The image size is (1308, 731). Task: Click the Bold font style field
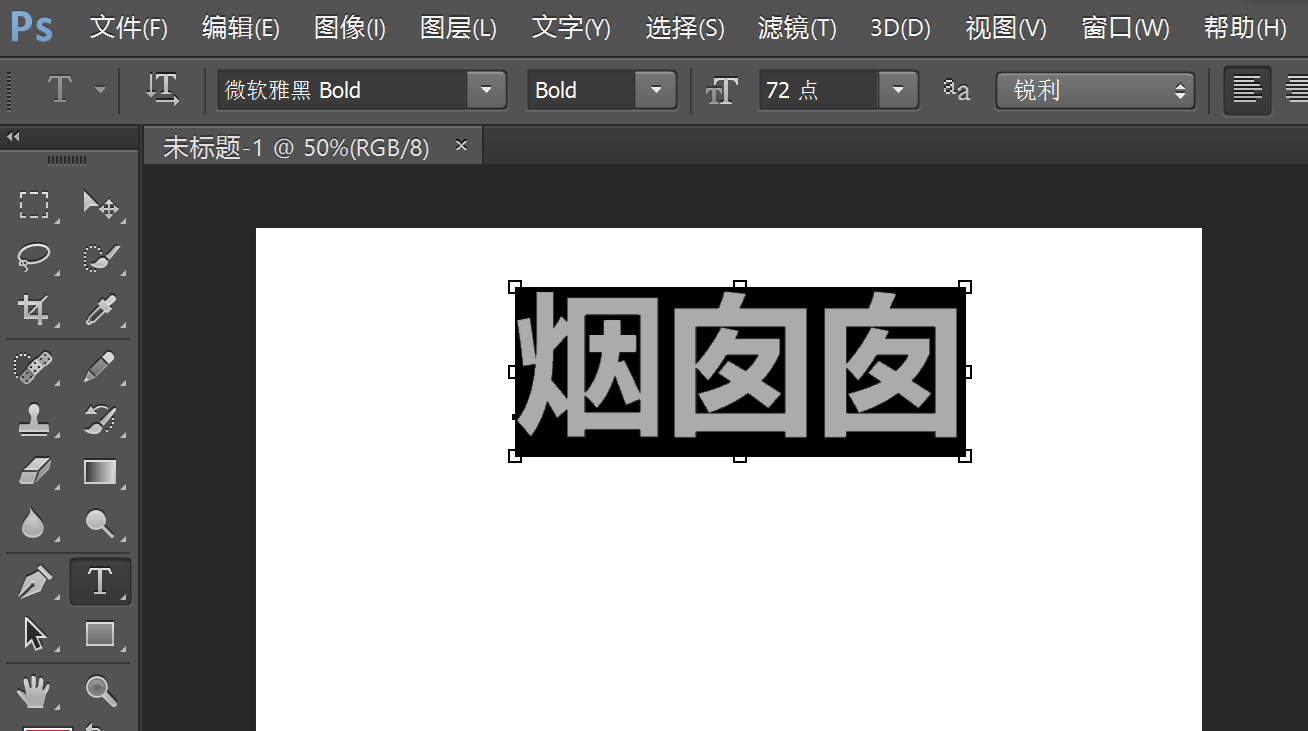582,90
